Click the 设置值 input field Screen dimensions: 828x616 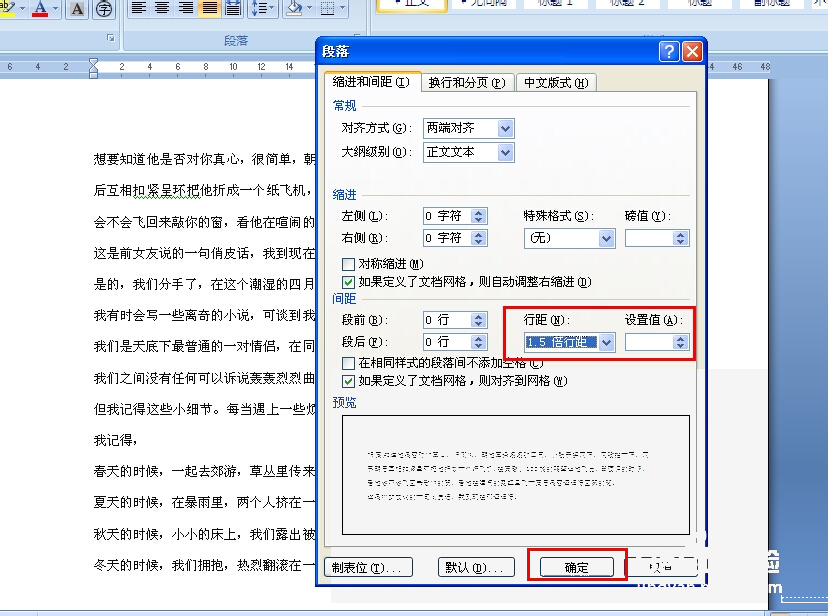(x=649, y=343)
